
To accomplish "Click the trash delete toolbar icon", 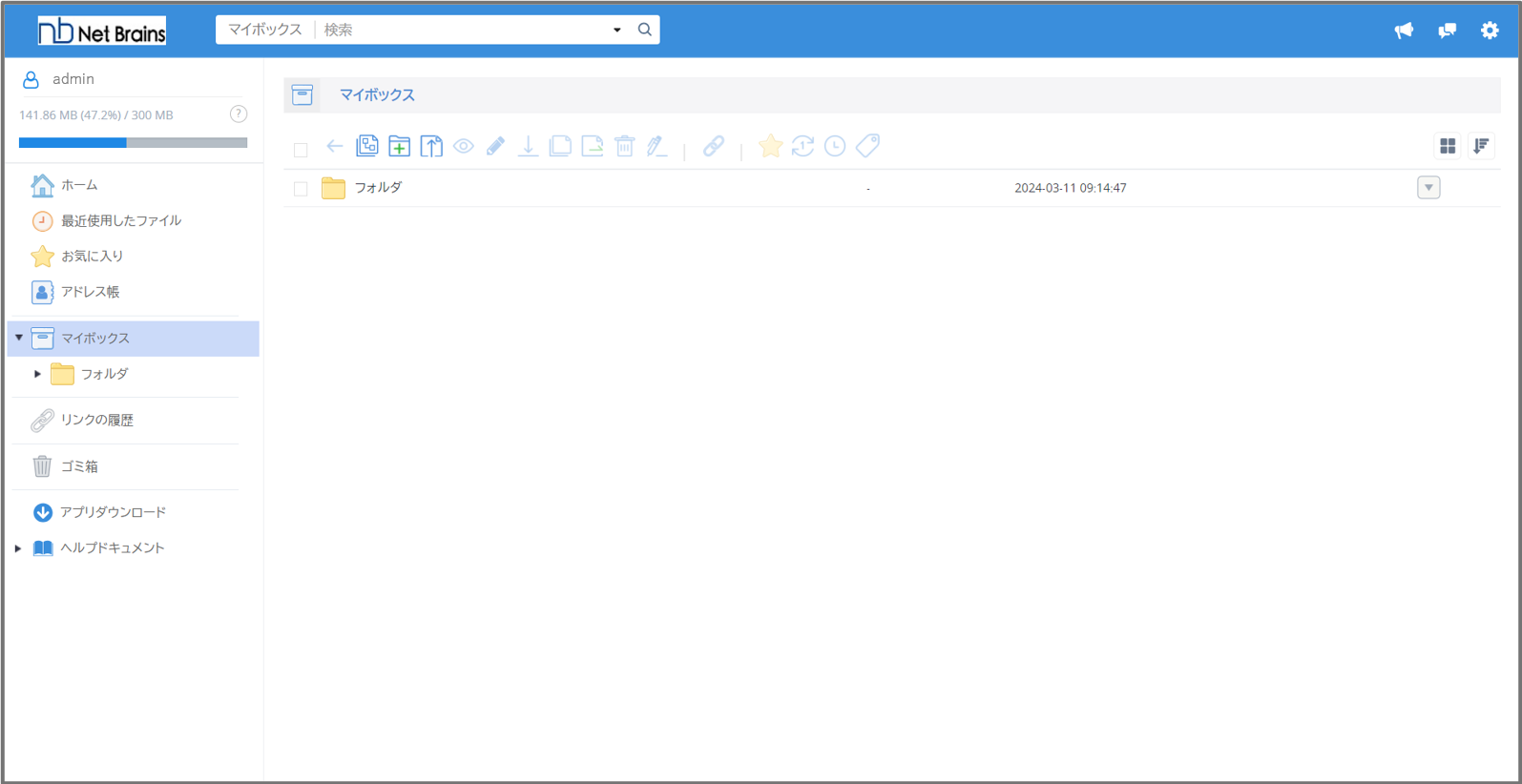I will [625, 146].
